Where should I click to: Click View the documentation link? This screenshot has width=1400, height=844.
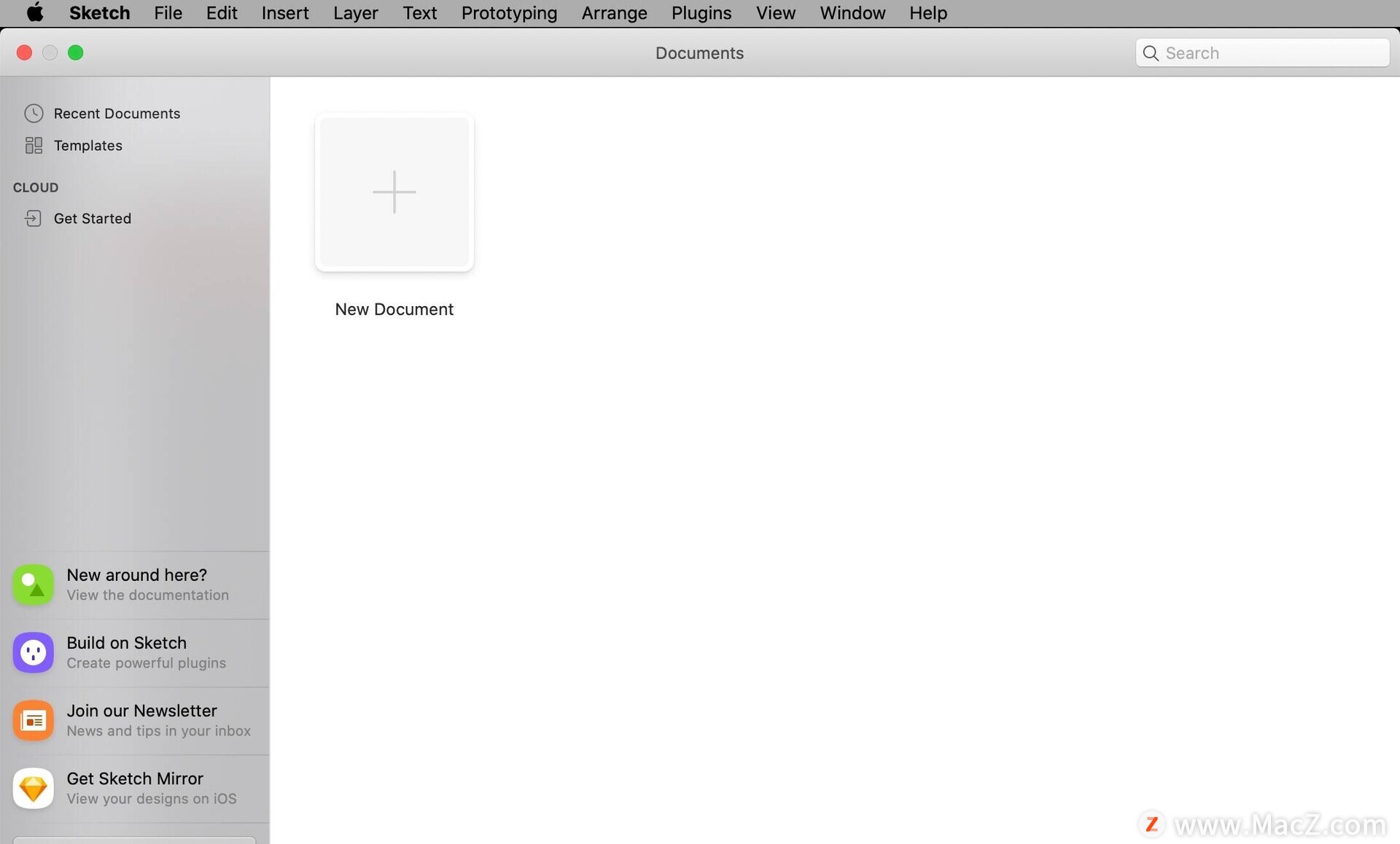(x=147, y=595)
